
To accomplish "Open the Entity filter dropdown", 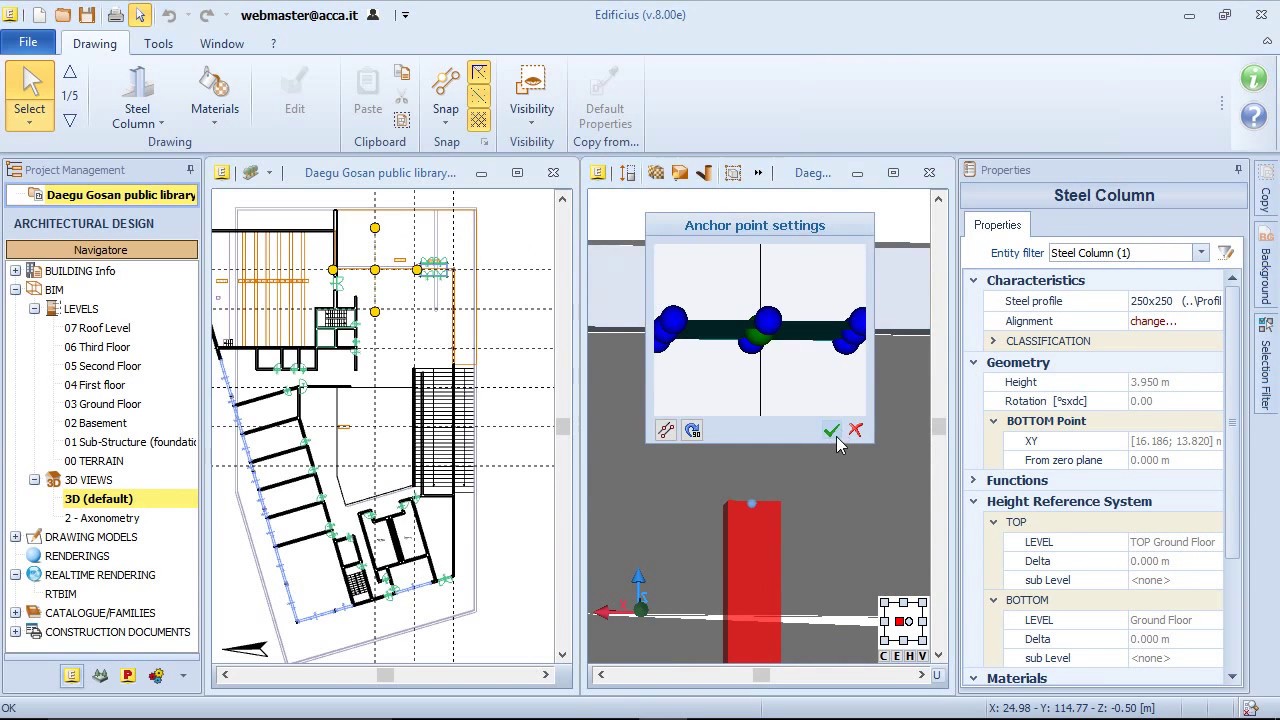I will [1201, 252].
